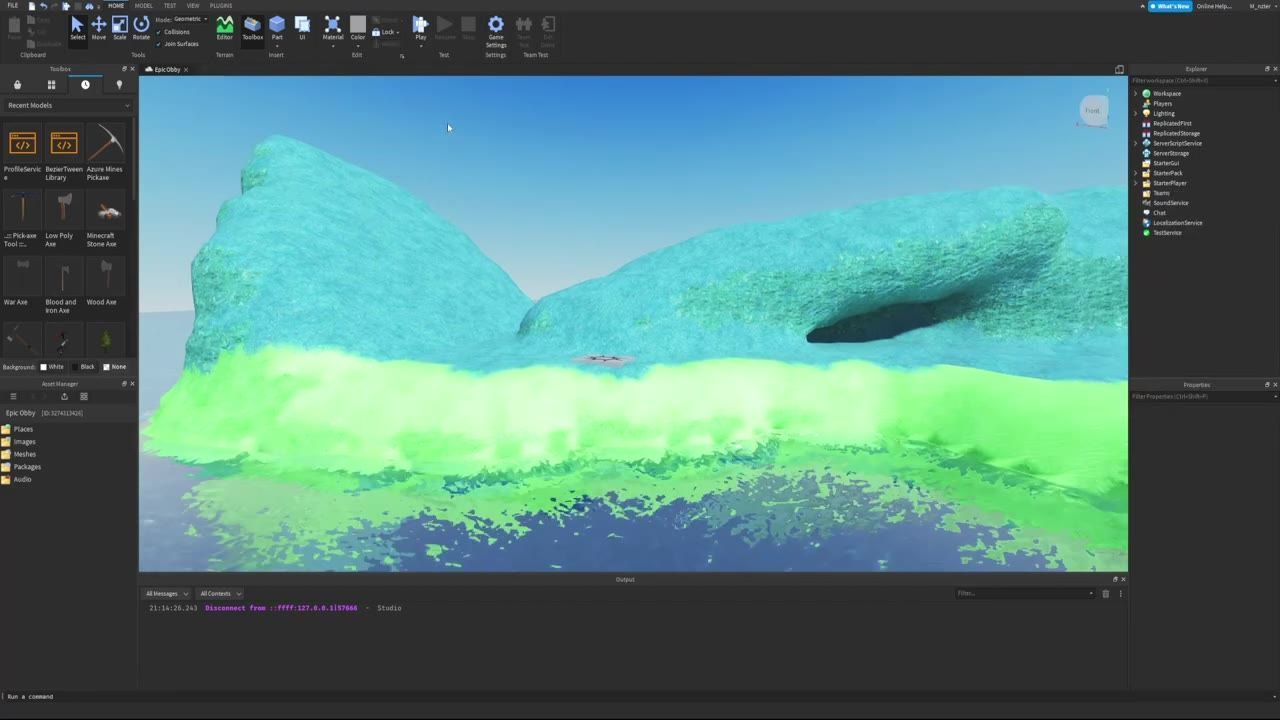1280x720 pixels.
Task: Activate the Rotate tool
Action: tap(141, 28)
